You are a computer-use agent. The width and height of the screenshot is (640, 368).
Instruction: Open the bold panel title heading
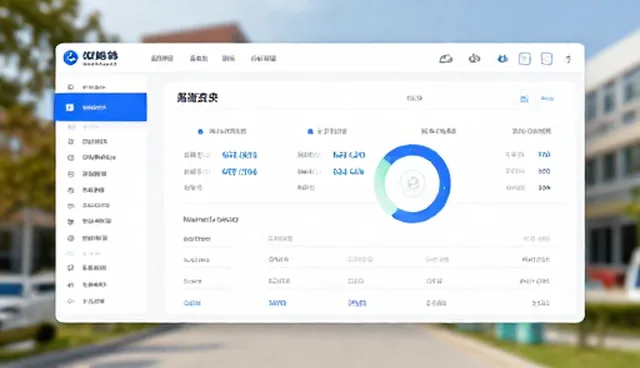point(198,98)
